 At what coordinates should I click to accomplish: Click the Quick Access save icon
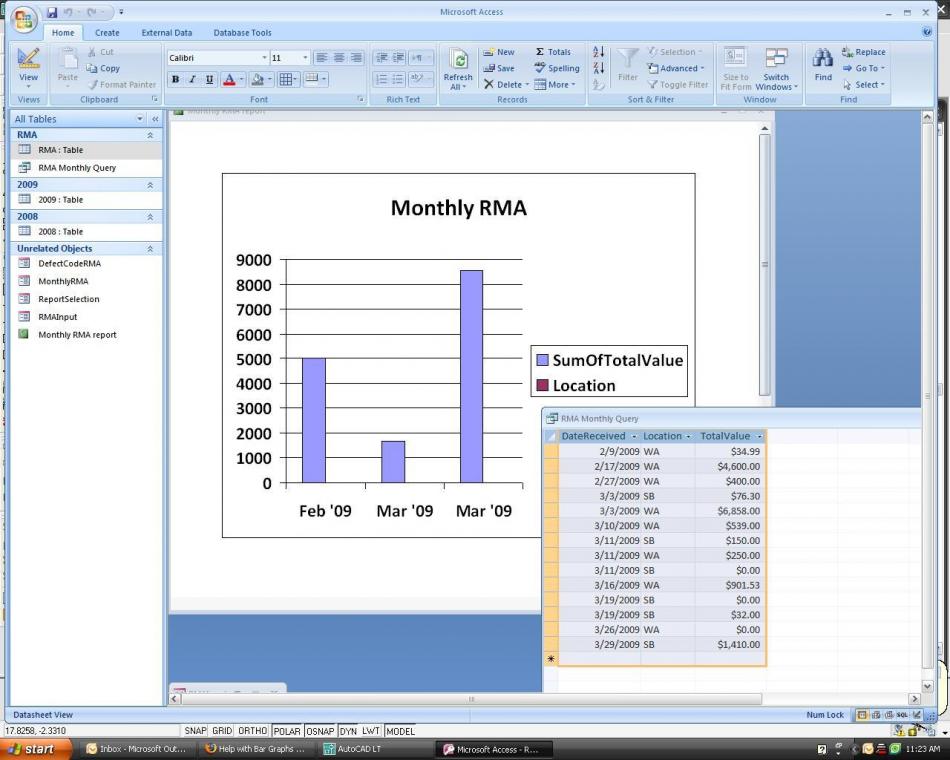[52, 12]
